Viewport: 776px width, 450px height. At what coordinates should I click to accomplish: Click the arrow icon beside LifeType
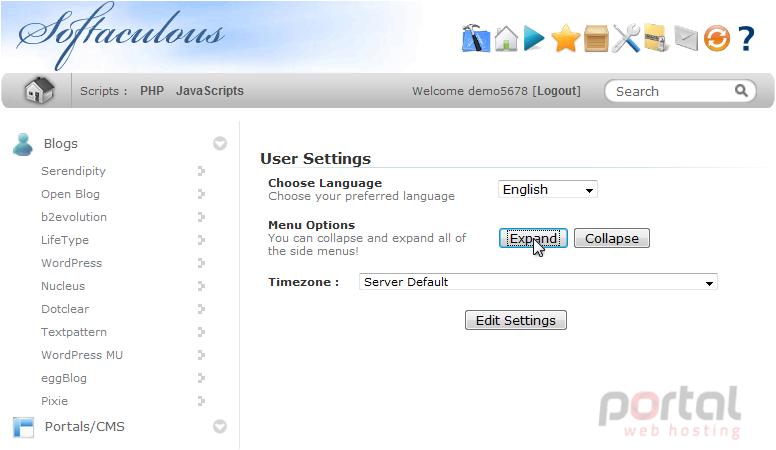201,240
